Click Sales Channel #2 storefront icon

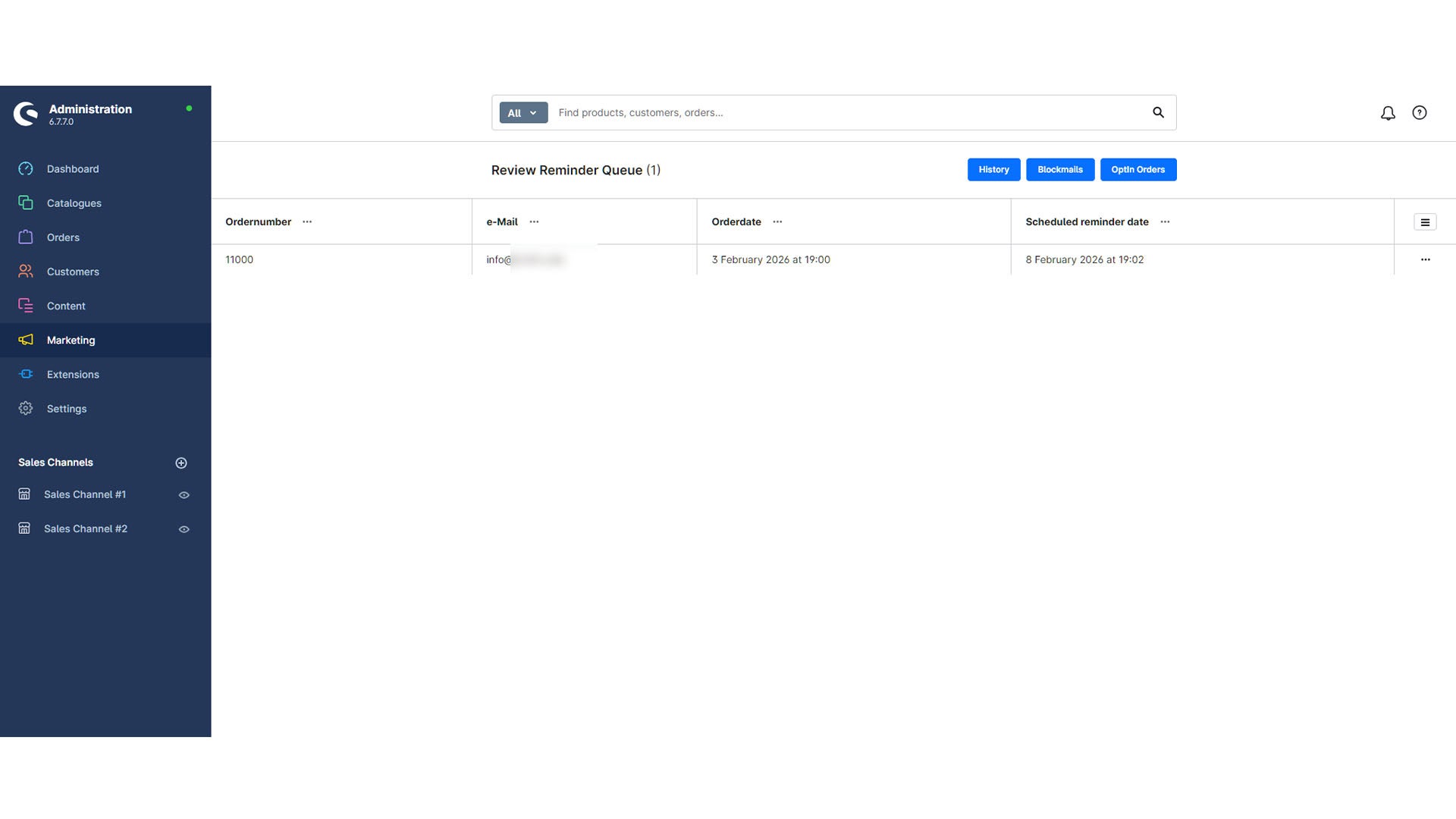24,528
